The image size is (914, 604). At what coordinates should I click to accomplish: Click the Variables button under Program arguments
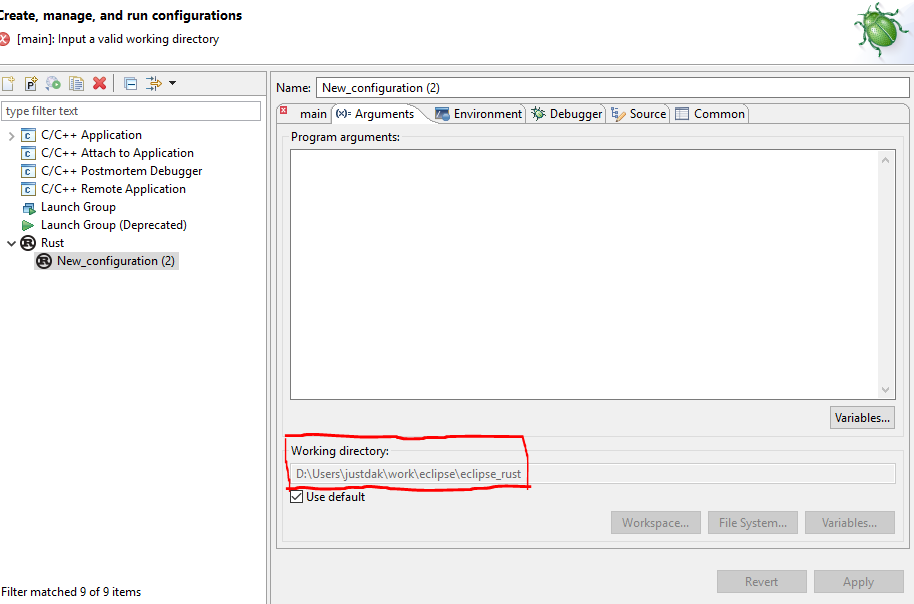[x=861, y=417]
